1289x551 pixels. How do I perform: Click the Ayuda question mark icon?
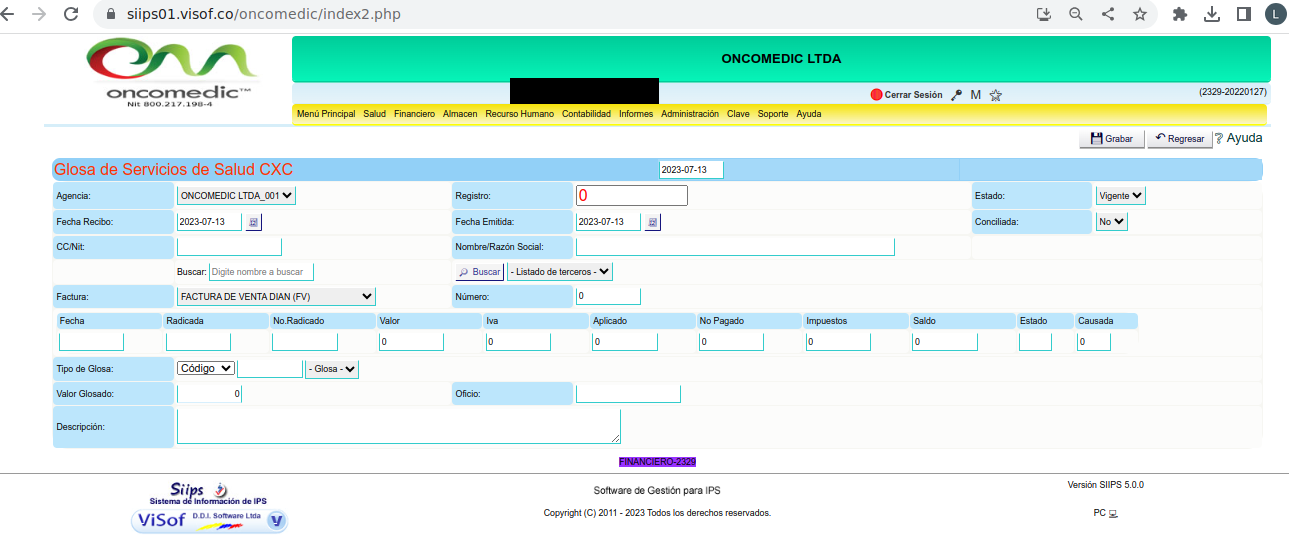pyautogui.click(x=1219, y=139)
